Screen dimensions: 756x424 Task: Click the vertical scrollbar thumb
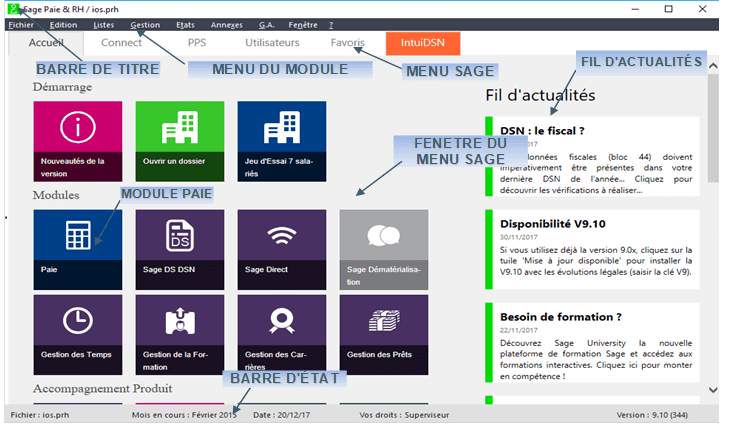point(713,128)
